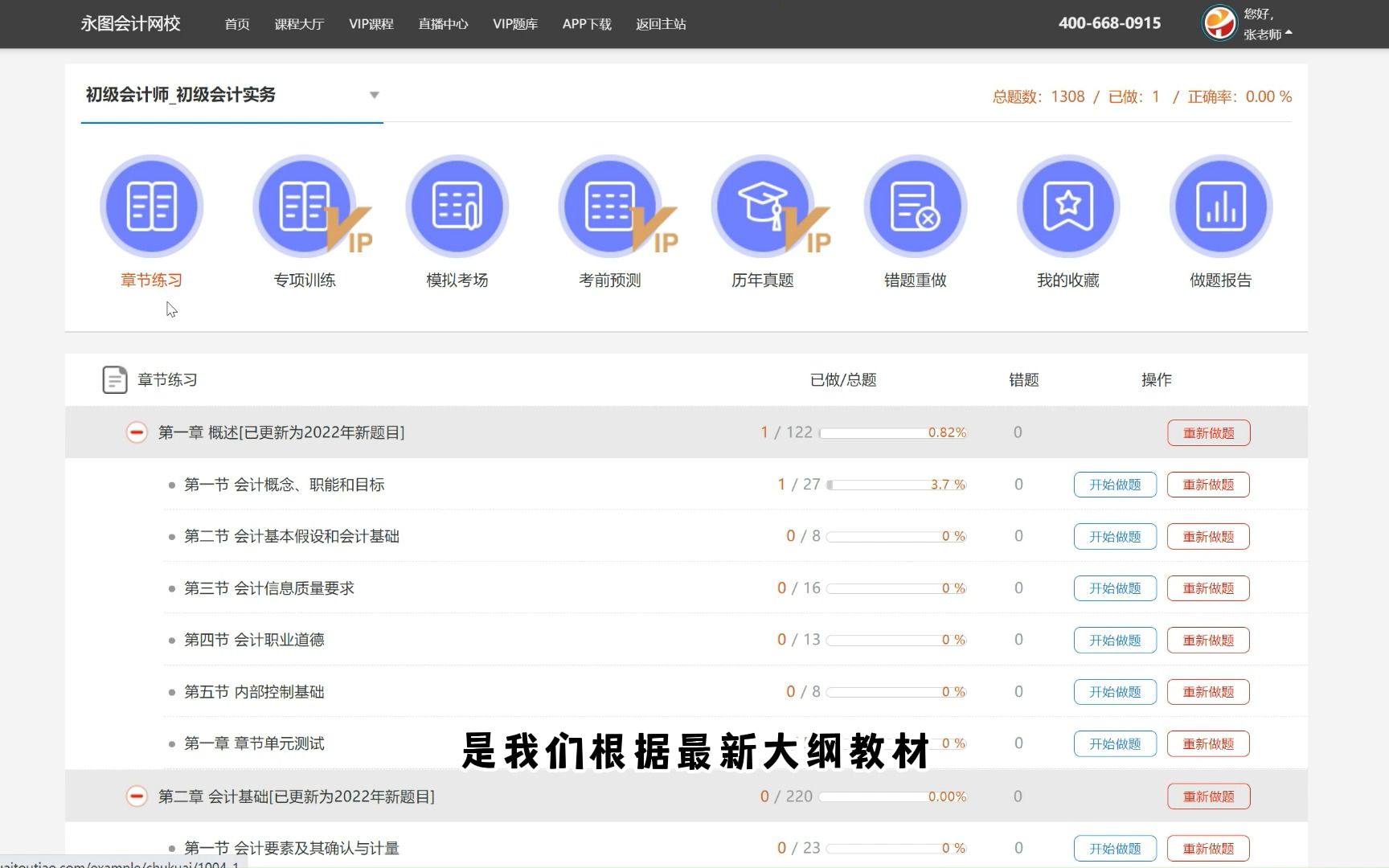The height and width of the screenshot is (868, 1389).
Task: Click 开始做题 for 会计要素及其确认与计量
Action: pos(1115,848)
